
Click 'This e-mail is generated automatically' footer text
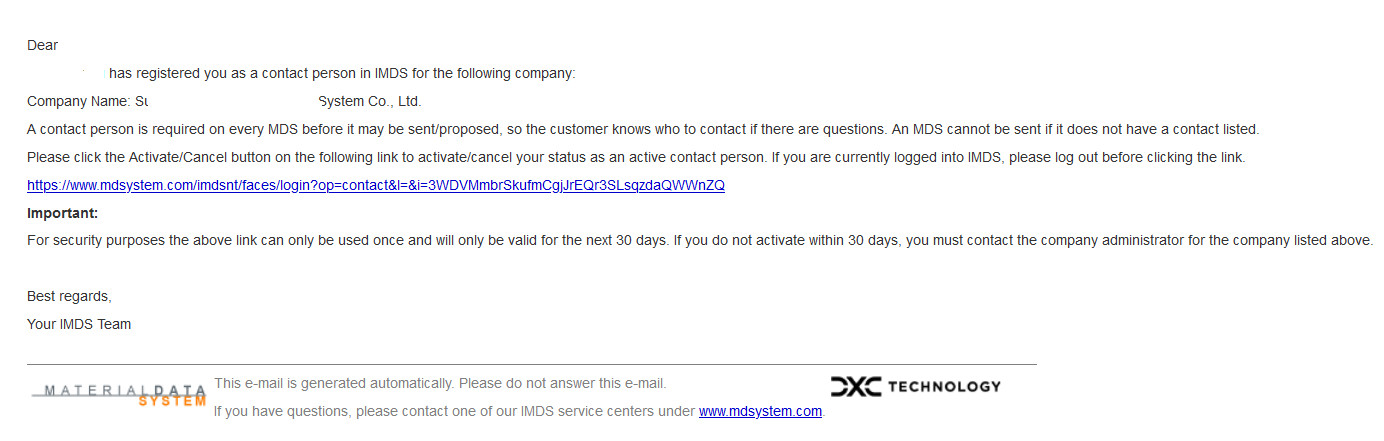click(x=440, y=383)
